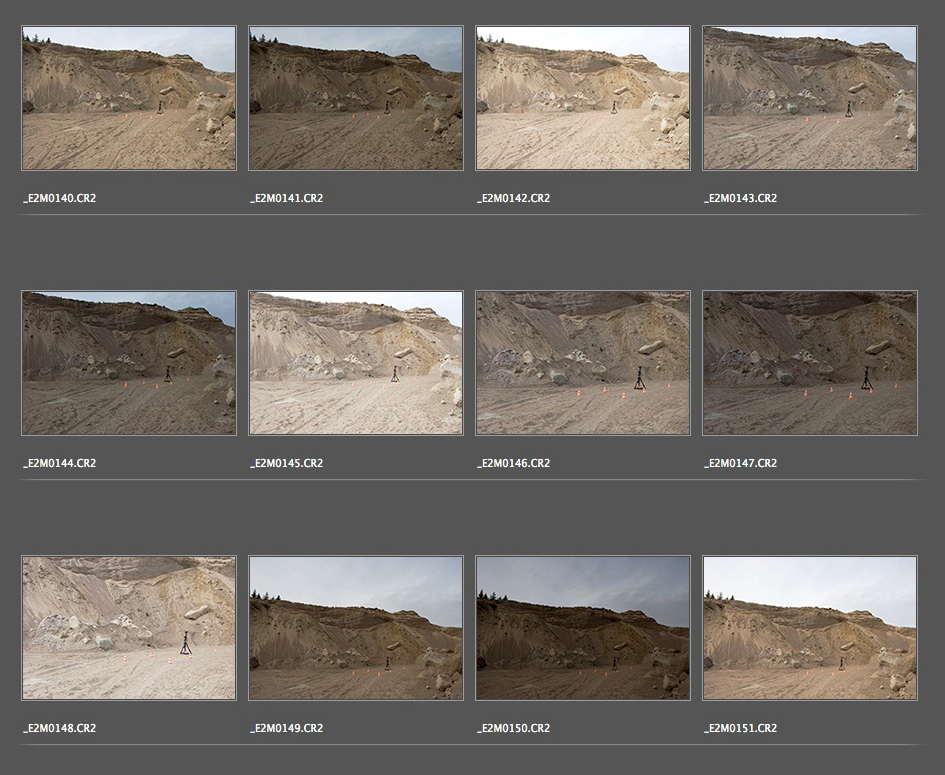
Task: Click the _E2M0141.CR2 photo thumbnail
Action: click(x=356, y=98)
